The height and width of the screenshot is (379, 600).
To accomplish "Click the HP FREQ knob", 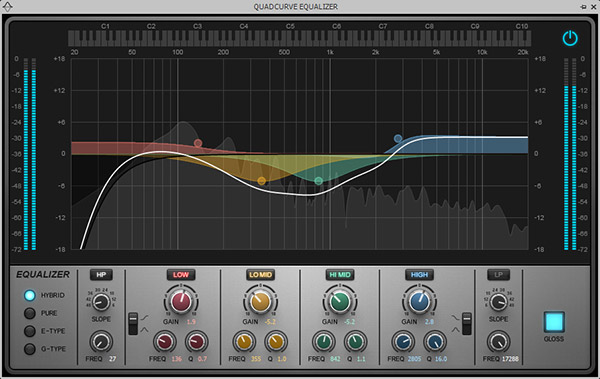I will pos(101,341).
